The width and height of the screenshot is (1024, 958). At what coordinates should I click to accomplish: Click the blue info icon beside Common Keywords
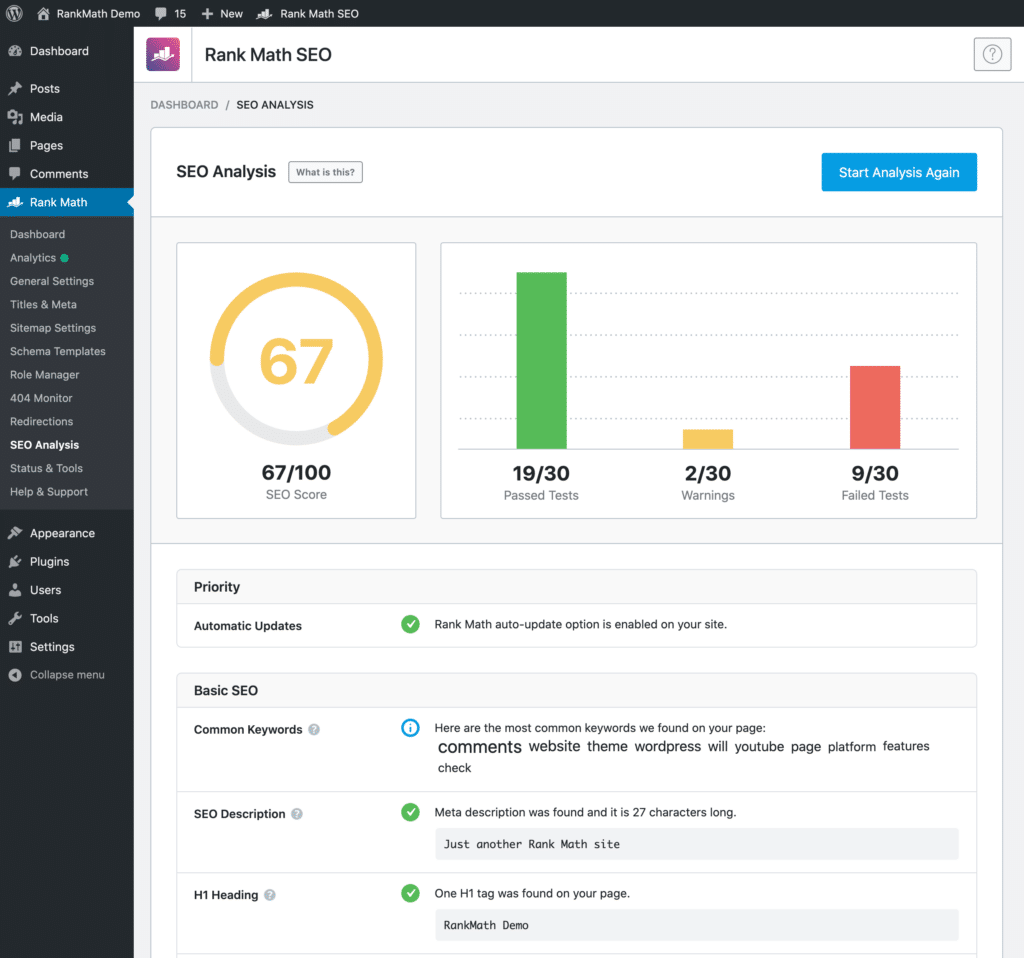pos(410,728)
